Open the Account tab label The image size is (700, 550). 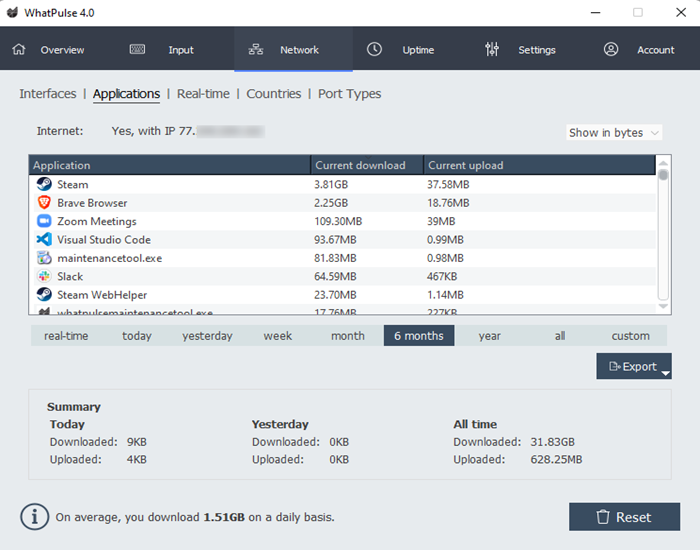point(655,50)
